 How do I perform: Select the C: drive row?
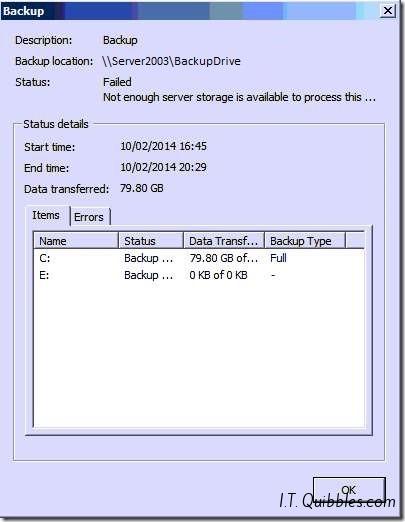(x=199, y=258)
